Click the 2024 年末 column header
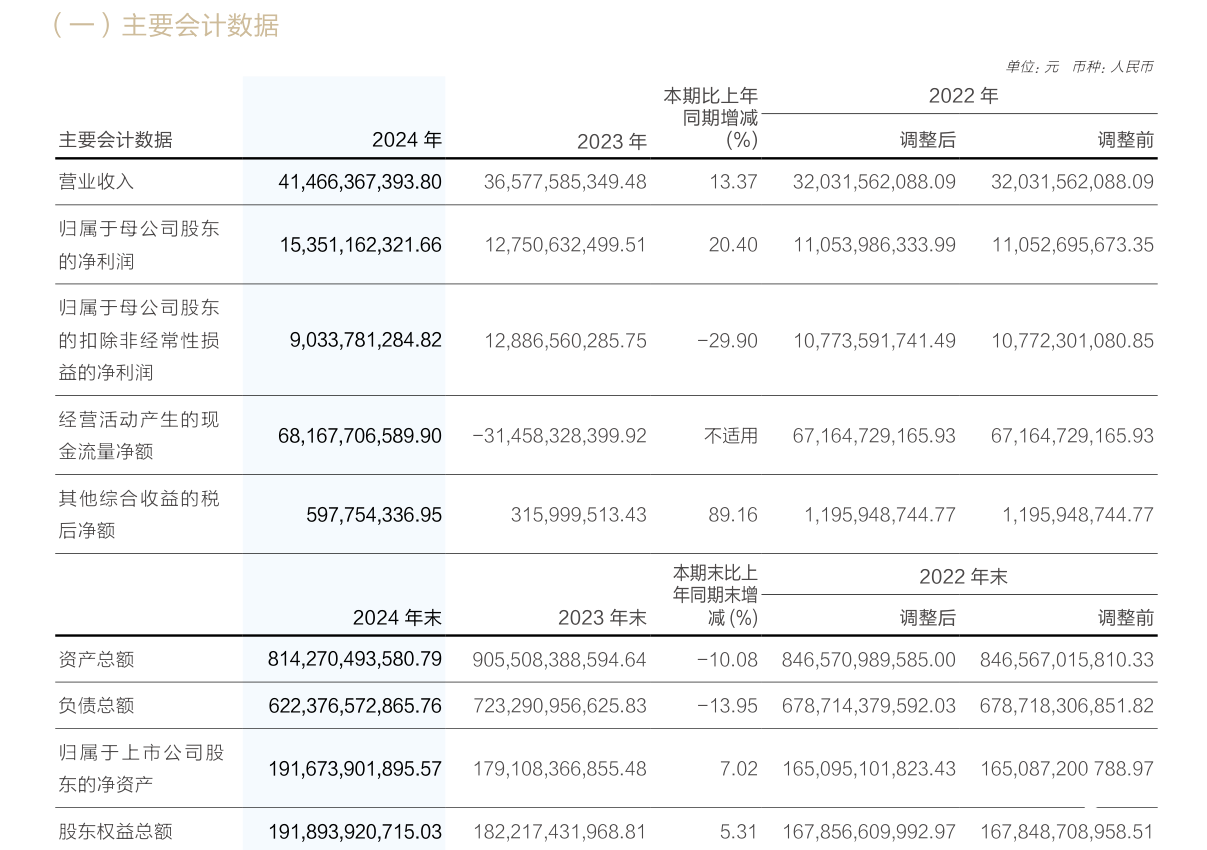 (399, 618)
